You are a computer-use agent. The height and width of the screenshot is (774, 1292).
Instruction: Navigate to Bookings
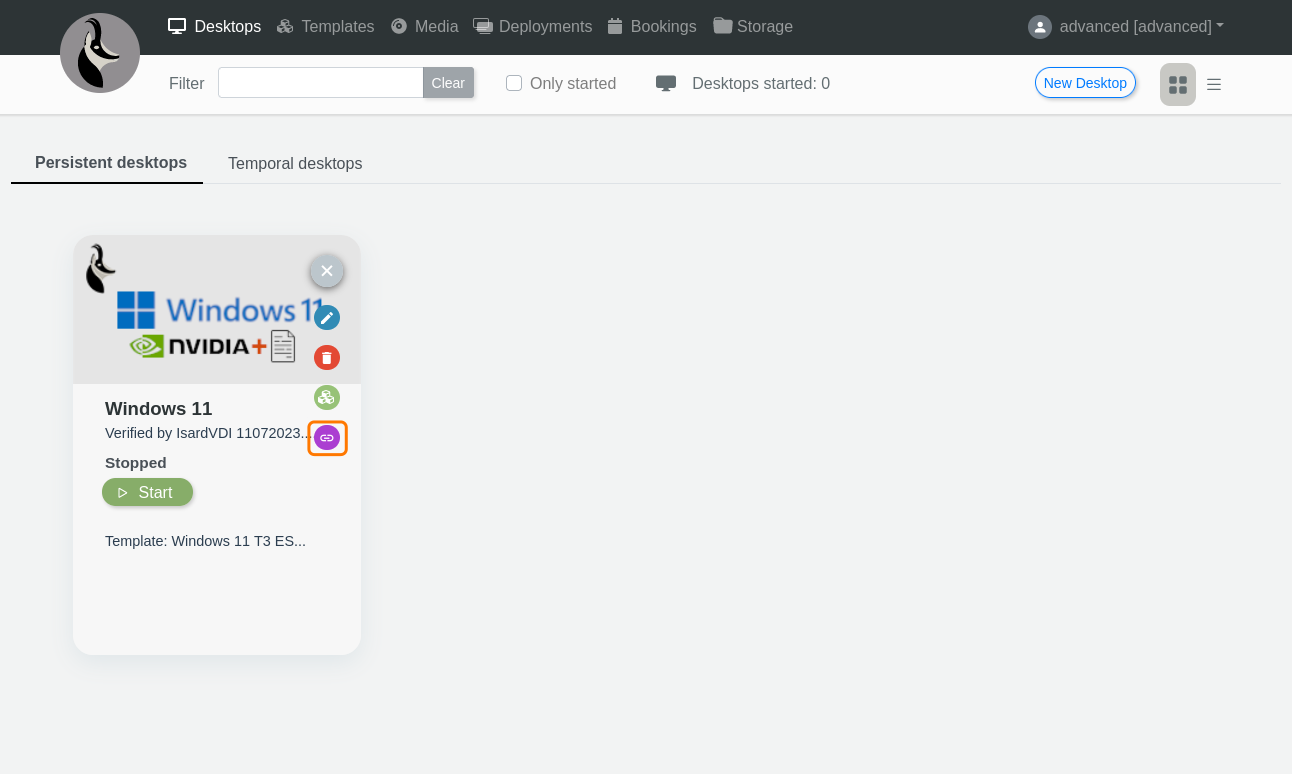click(652, 27)
